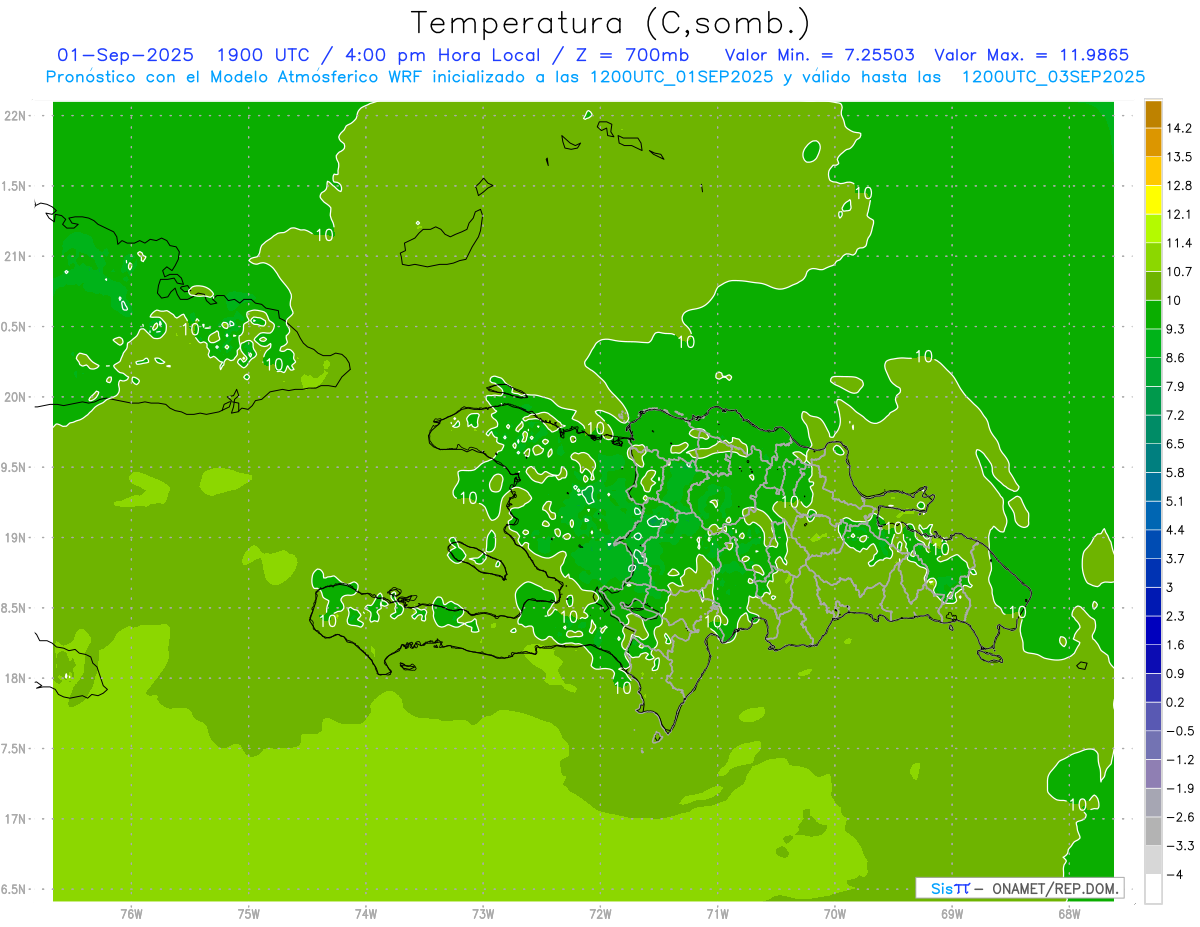This screenshot has height=927, width=1200.
Task: Click the 21N latitude axis label
Action: pos(17,256)
